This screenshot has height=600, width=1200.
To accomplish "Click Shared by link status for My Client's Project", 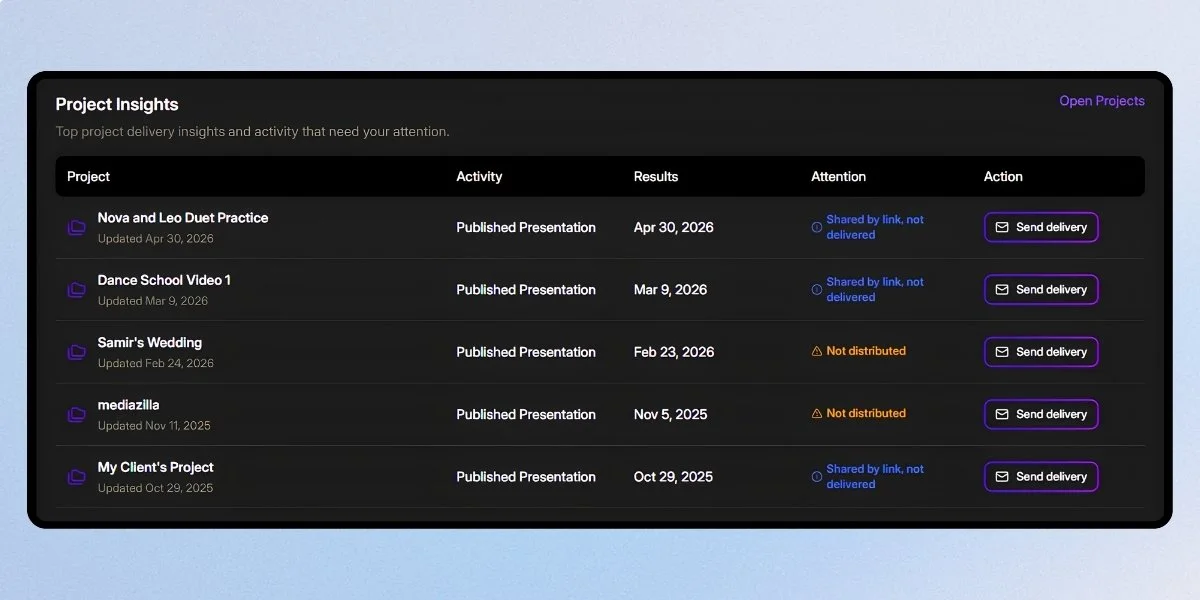I will [875, 476].
